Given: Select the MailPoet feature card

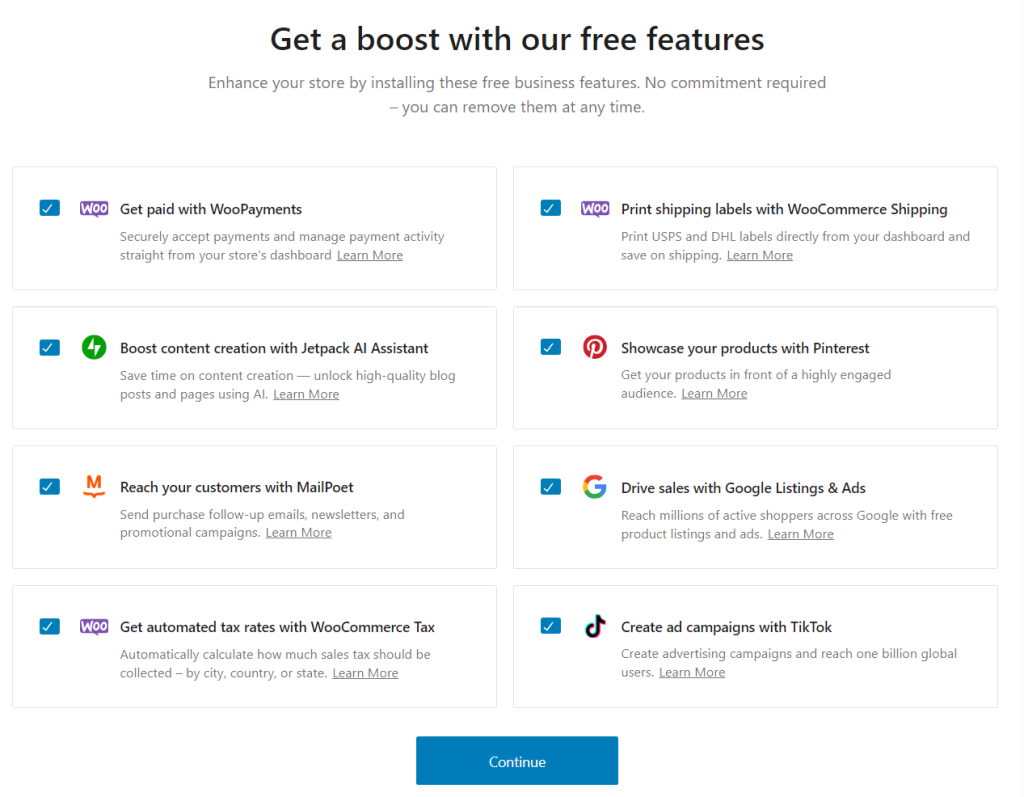Looking at the screenshot, I should 254,507.
